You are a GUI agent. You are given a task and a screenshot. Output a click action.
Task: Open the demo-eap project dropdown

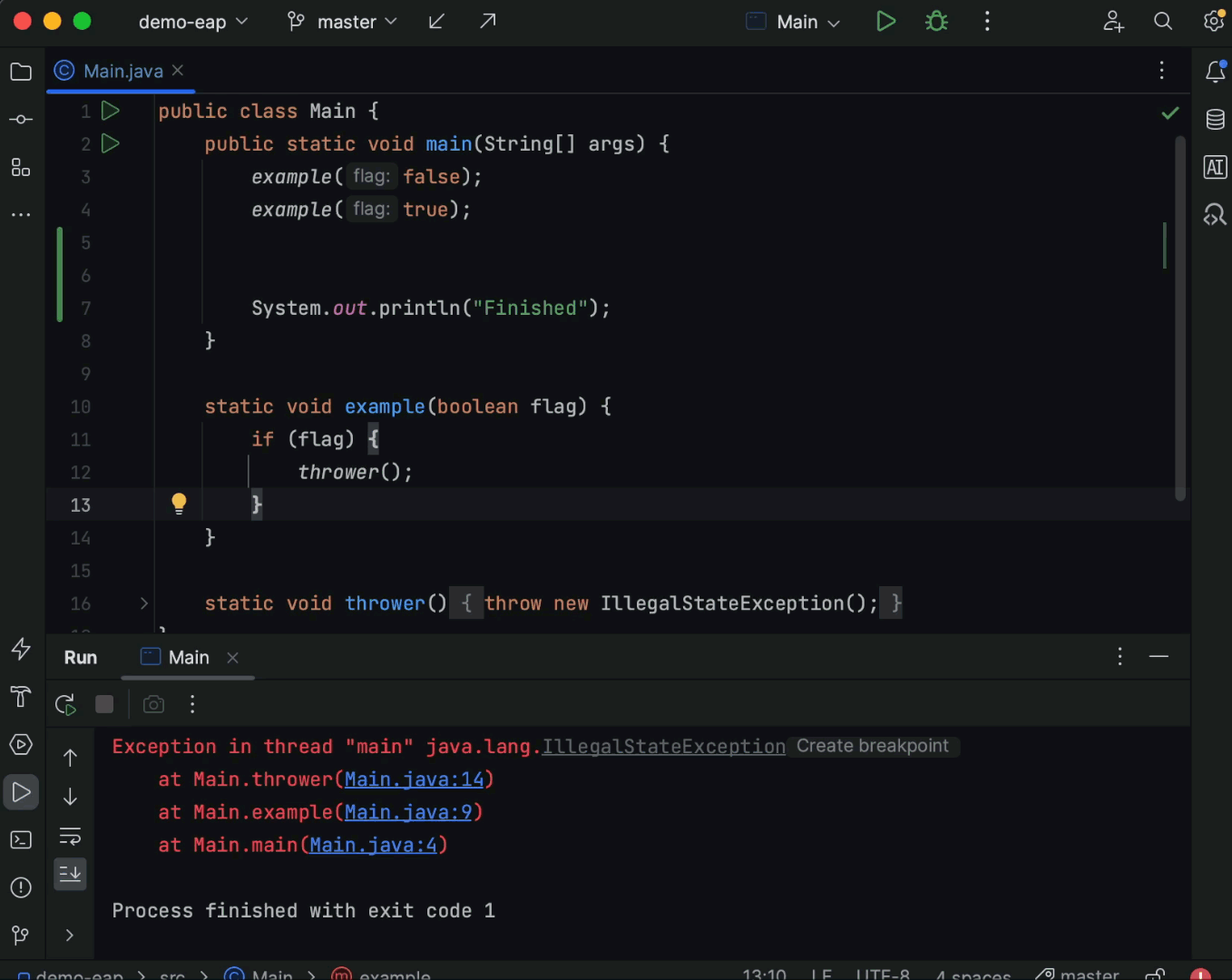(x=192, y=22)
